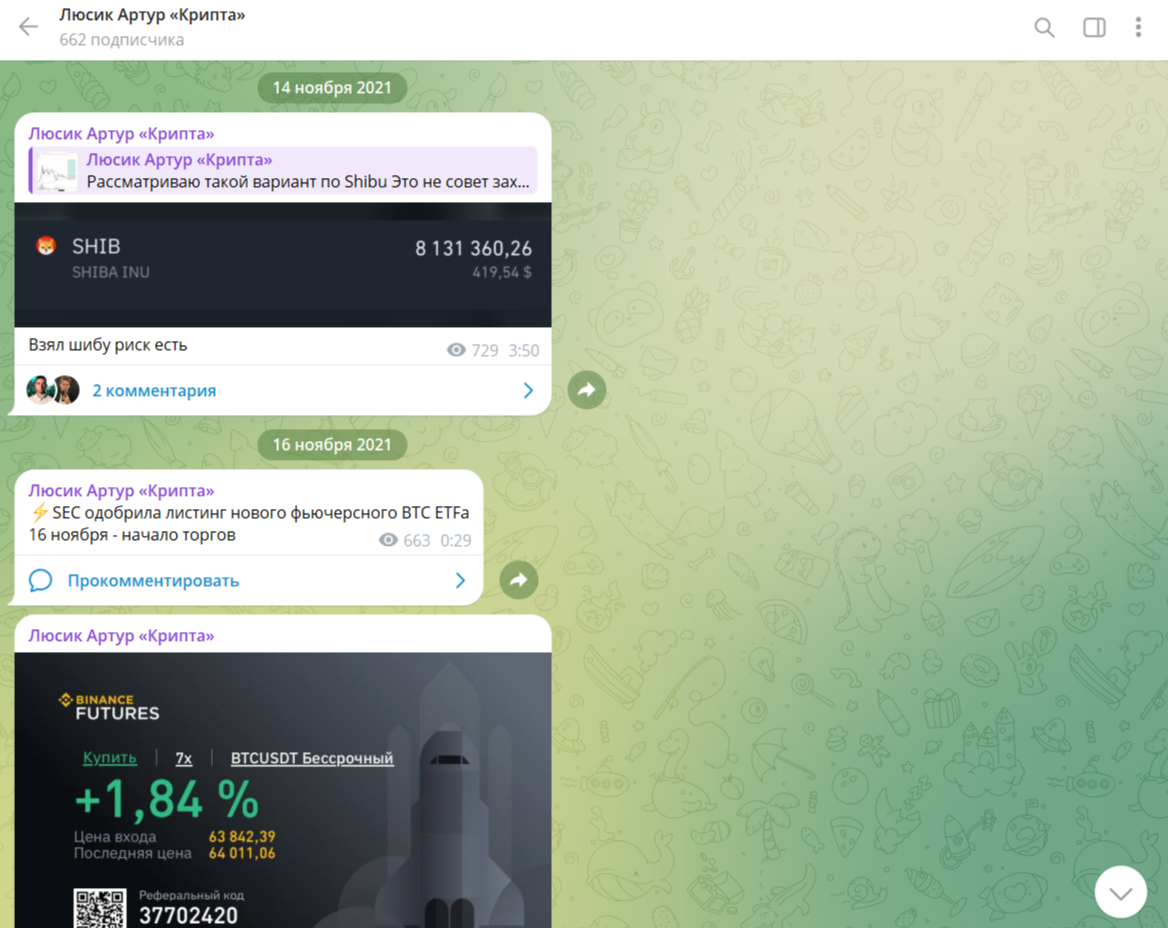The width and height of the screenshot is (1168, 928).
Task: Click the Binance Futures logo in image
Action: (x=109, y=706)
